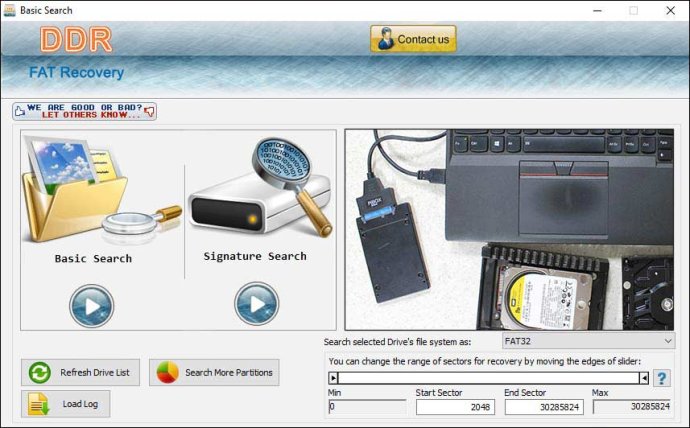Click the Basic Search folder icon
This screenshot has height=428, width=690.
click(x=101, y=190)
